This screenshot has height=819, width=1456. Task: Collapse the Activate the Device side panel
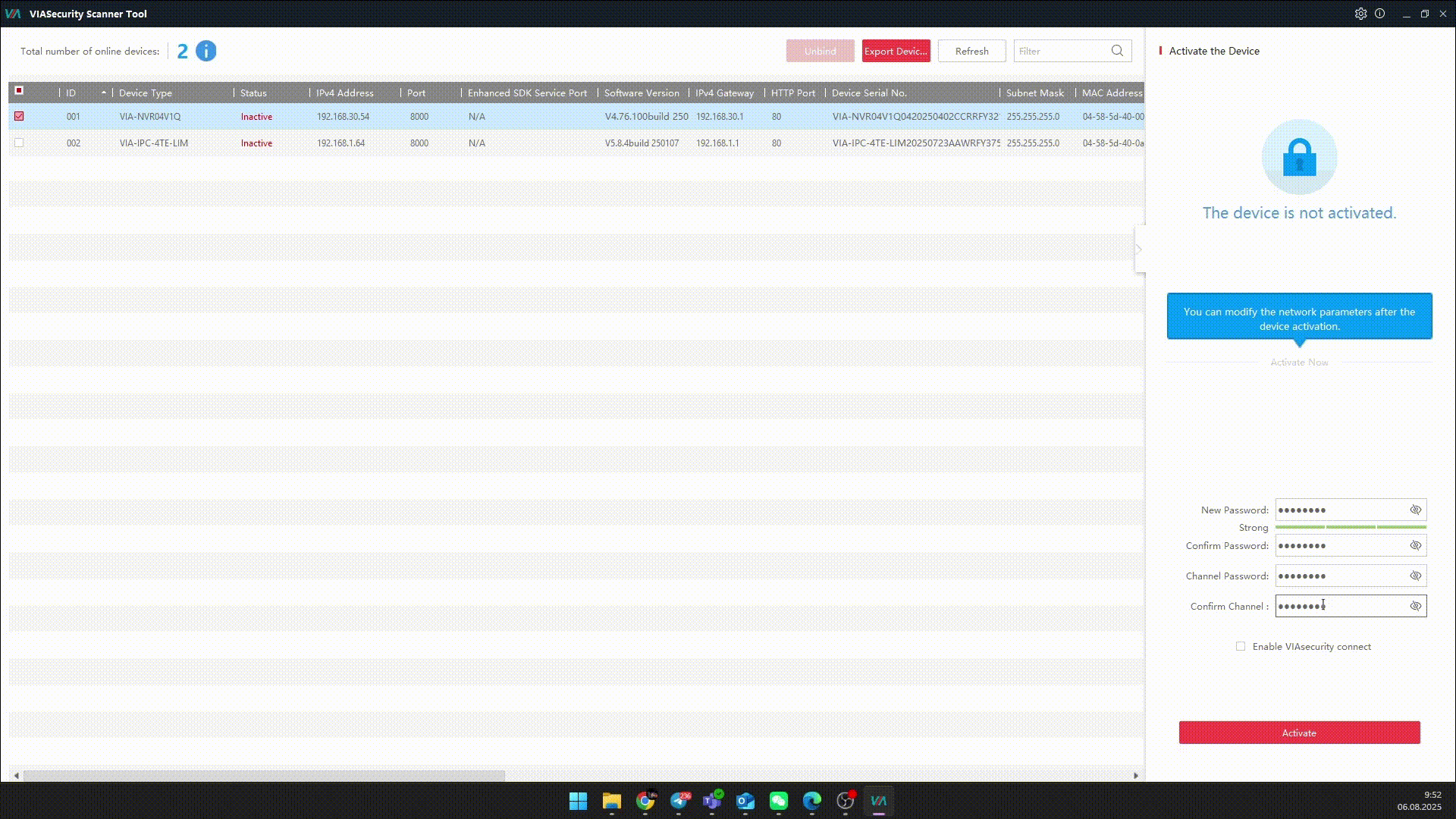click(x=1139, y=249)
